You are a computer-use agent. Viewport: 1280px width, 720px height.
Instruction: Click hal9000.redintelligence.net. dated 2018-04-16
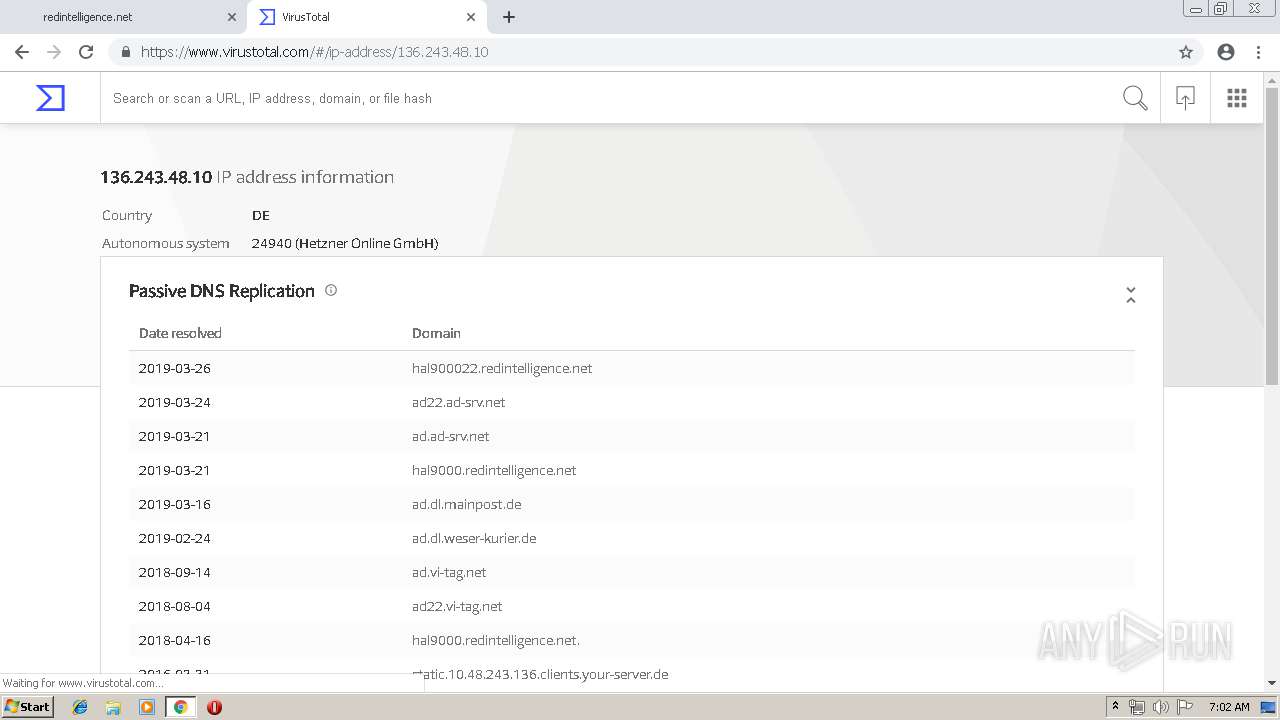click(496, 640)
